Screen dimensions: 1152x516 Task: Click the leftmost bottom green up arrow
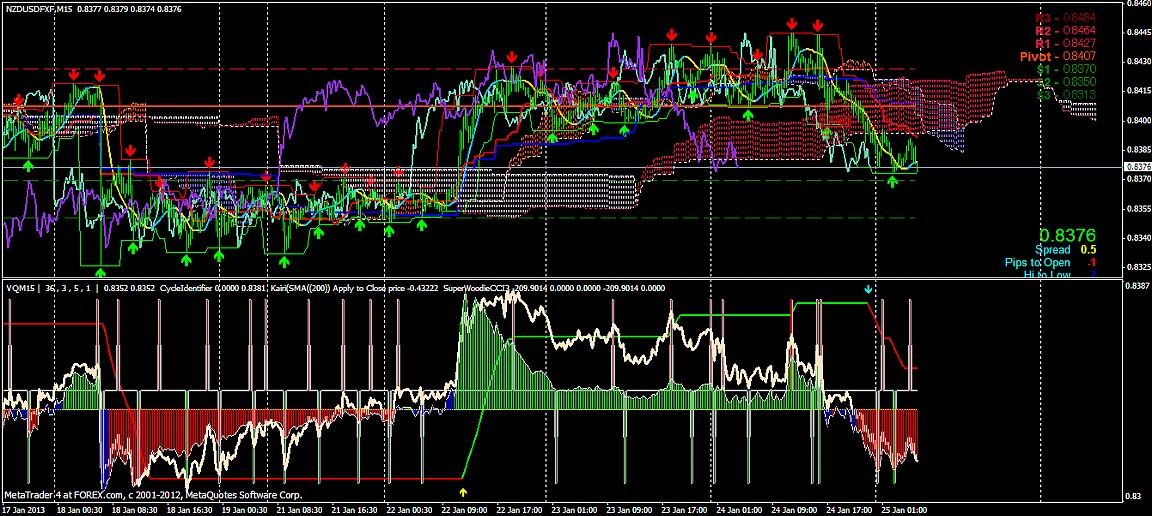[99, 271]
